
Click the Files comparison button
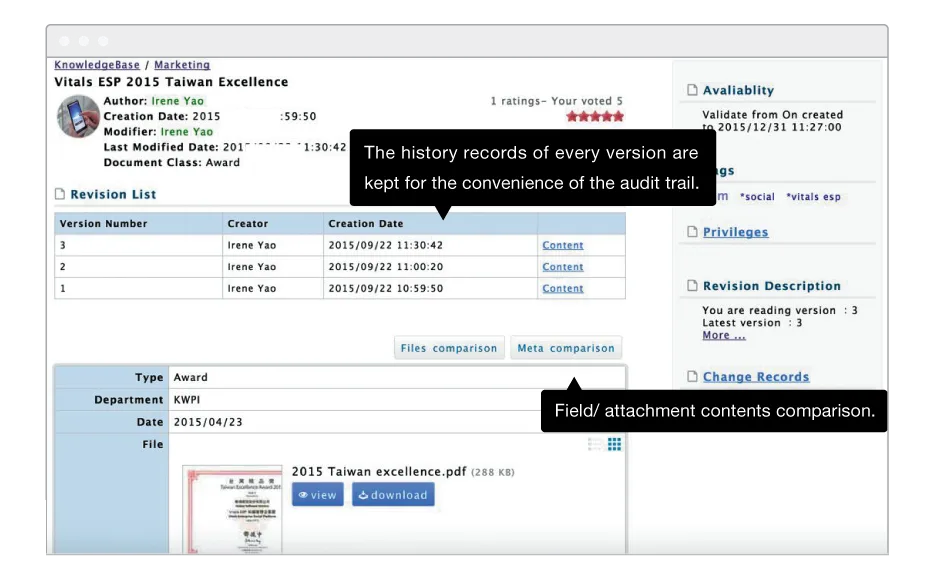coord(448,348)
